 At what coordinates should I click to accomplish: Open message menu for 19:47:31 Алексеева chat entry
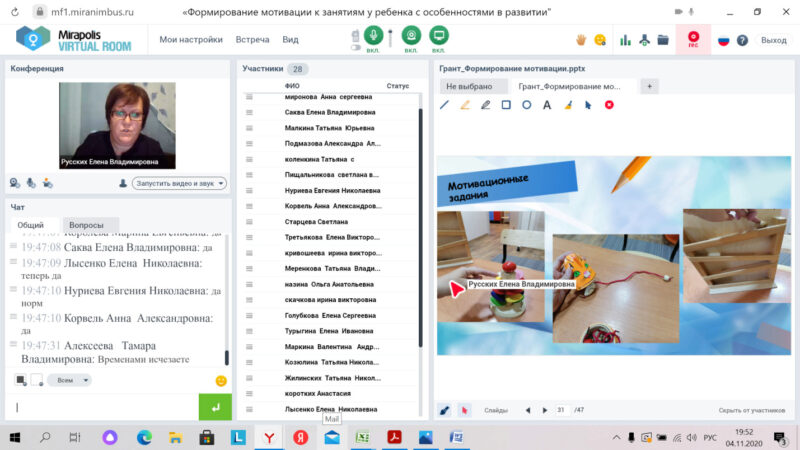(13, 344)
